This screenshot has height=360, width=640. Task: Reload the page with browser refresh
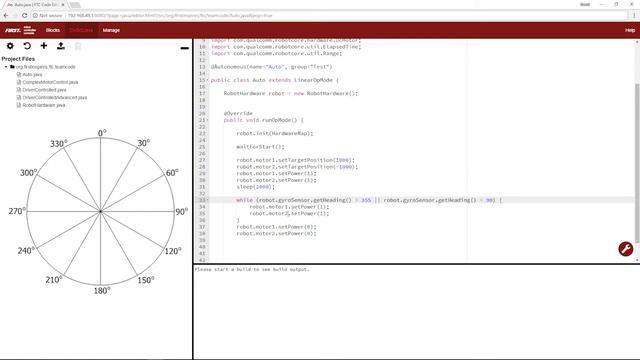(x=24, y=16)
